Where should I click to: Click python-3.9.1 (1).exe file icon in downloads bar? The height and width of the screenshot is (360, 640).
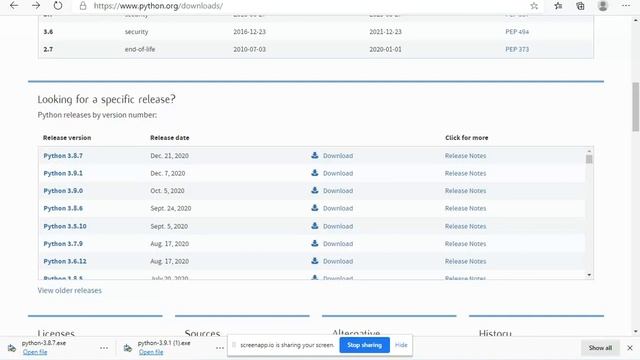tap(128, 348)
